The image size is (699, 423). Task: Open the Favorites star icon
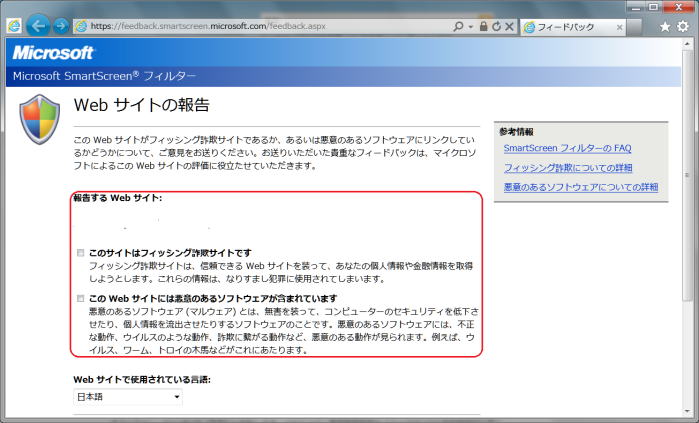click(665, 27)
